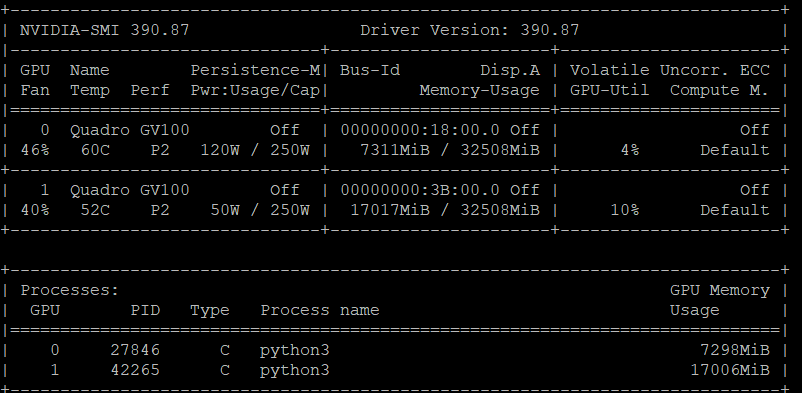Select bus ID 00000000:18:00.0

coord(420,130)
